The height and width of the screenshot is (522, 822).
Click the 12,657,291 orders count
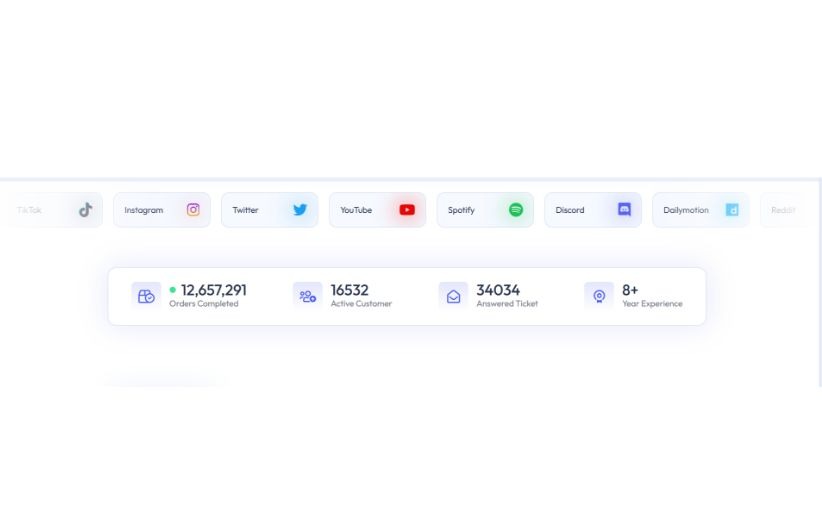(214, 290)
